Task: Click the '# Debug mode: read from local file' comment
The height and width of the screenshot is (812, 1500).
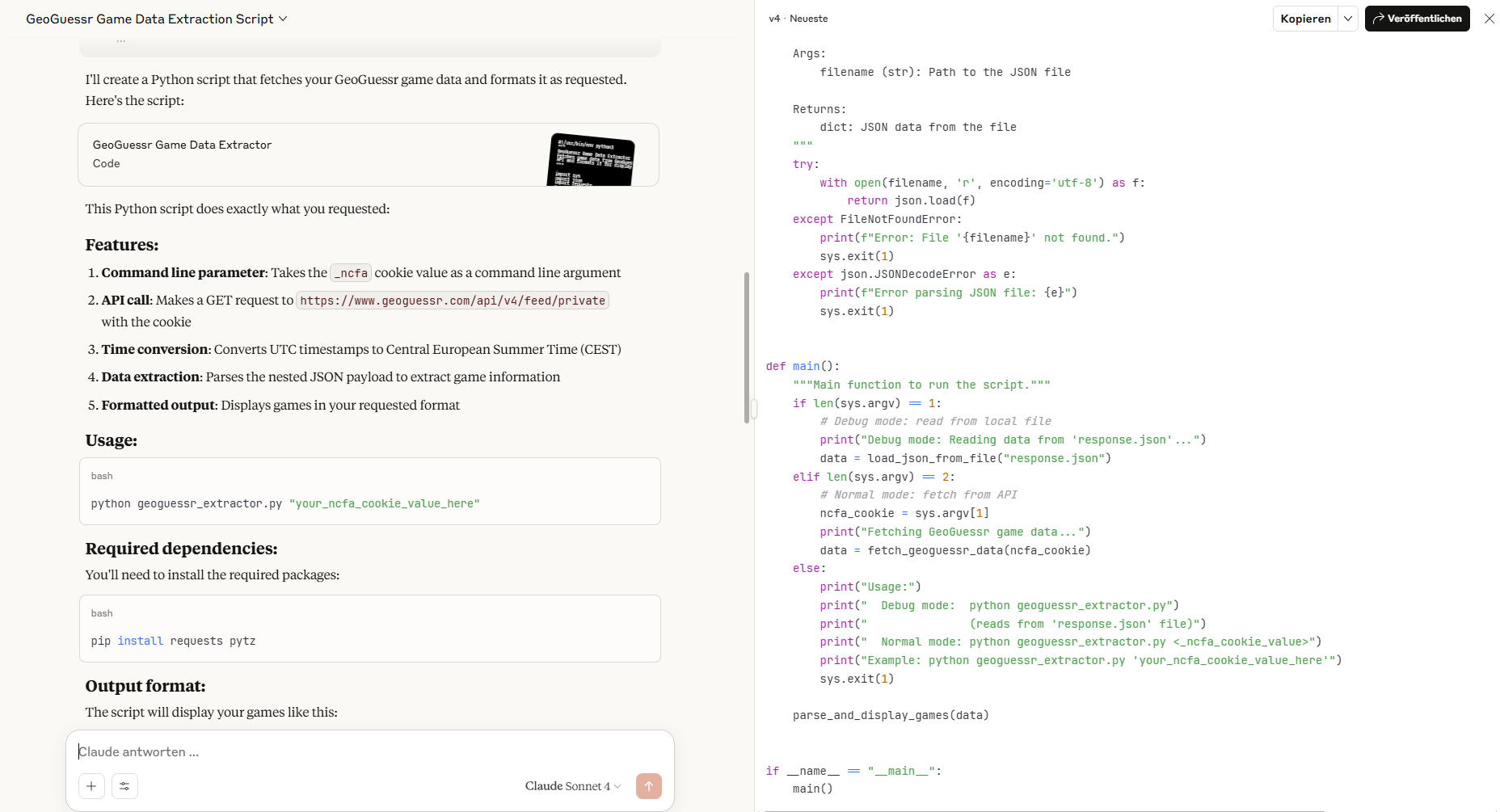Action: (935, 421)
